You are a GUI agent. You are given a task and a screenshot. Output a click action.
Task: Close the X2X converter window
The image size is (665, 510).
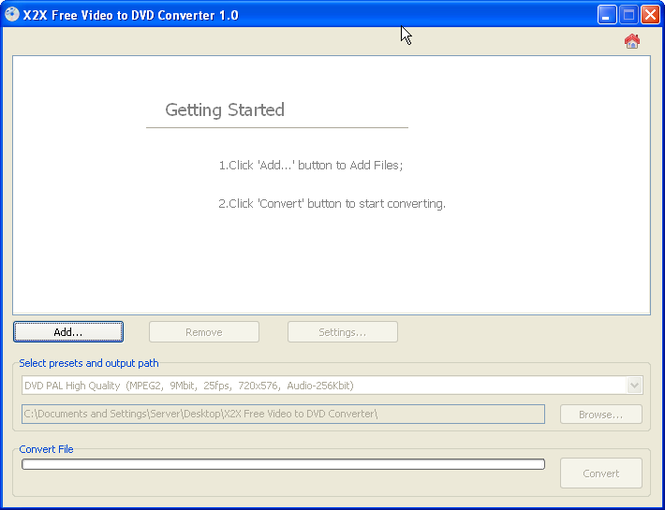point(650,15)
